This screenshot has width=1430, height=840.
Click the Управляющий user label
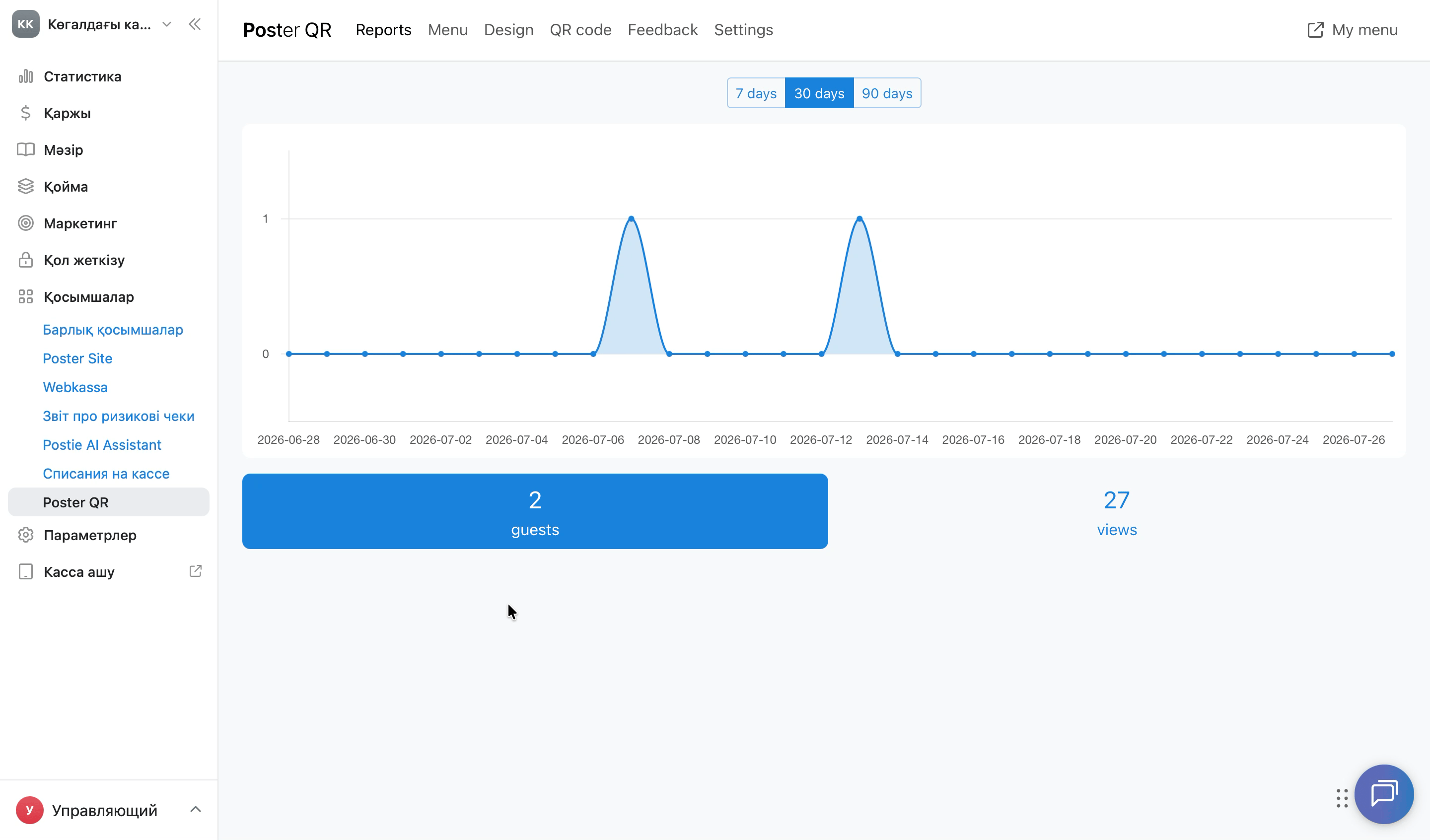104,810
